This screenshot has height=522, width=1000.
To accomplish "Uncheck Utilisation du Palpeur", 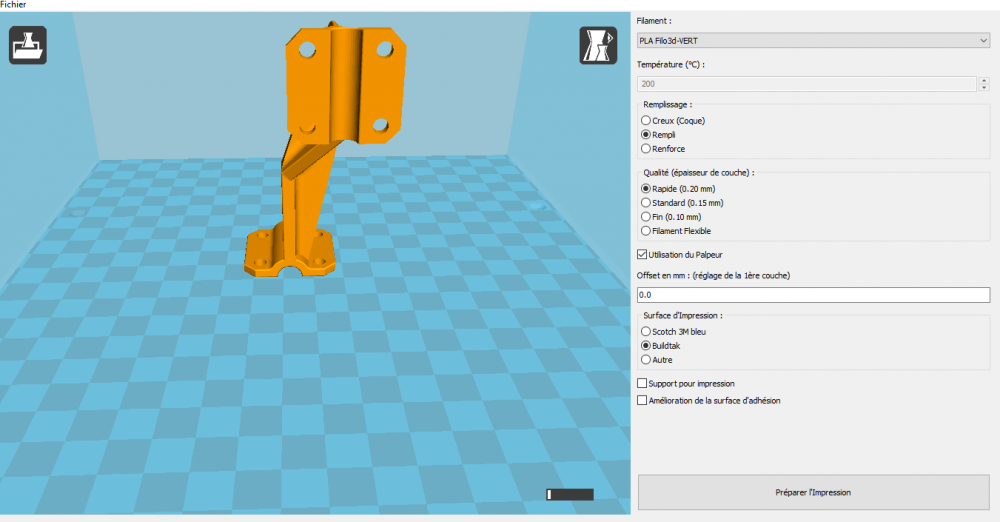I will (642, 255).
